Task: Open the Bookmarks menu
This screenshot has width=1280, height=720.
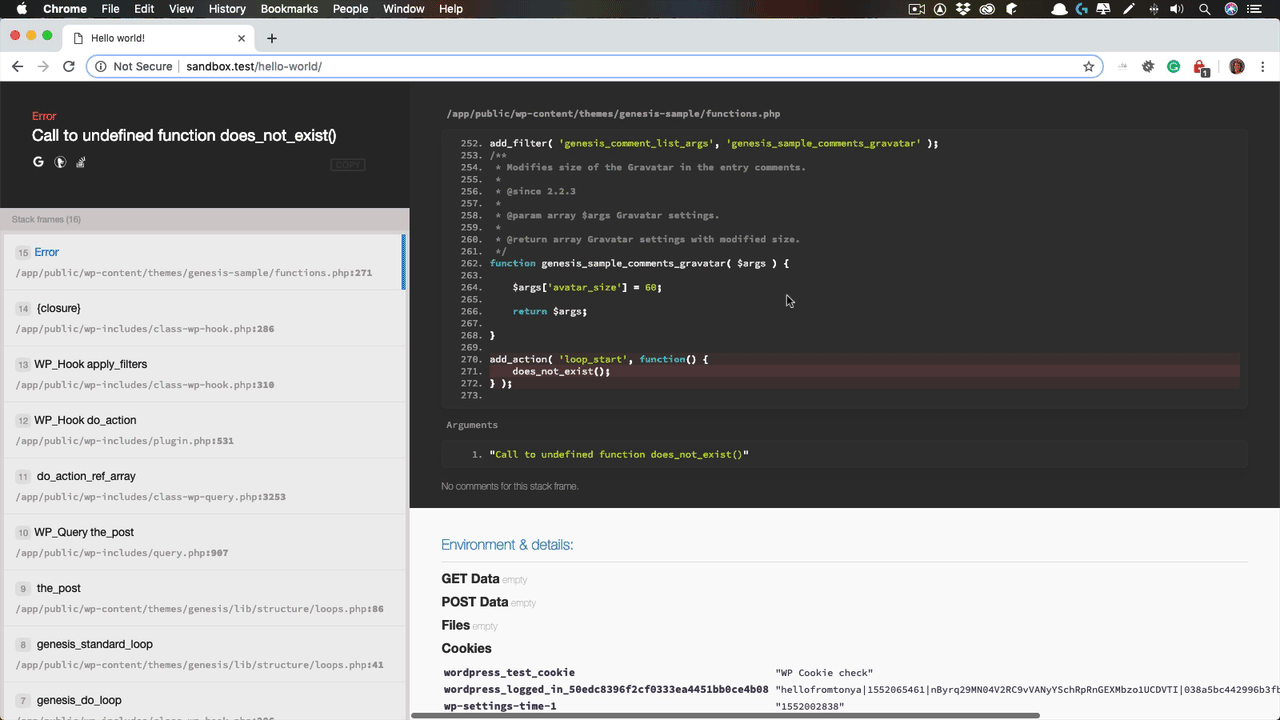Action: tap(289, 9)
